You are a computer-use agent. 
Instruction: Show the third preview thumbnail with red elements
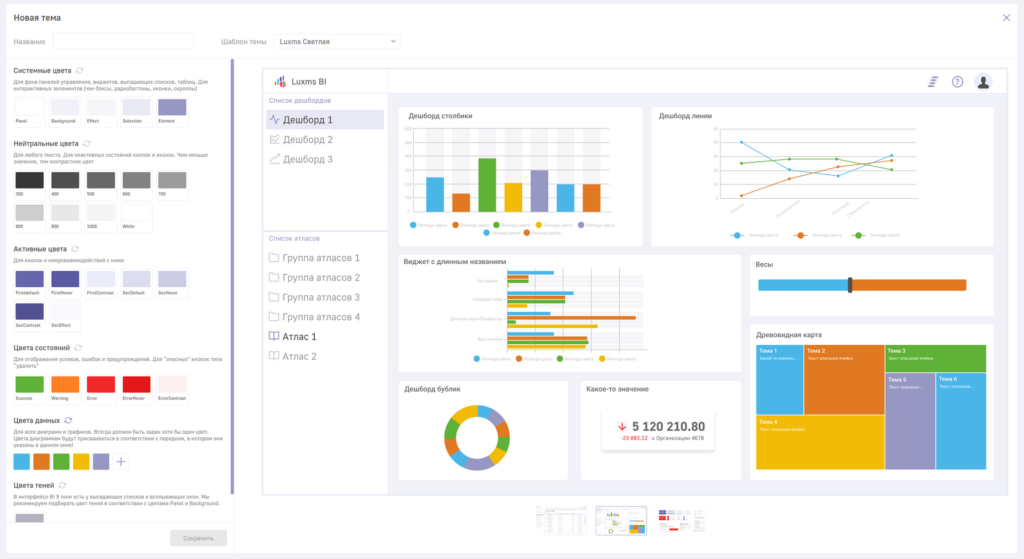click(x=681, y=520)
